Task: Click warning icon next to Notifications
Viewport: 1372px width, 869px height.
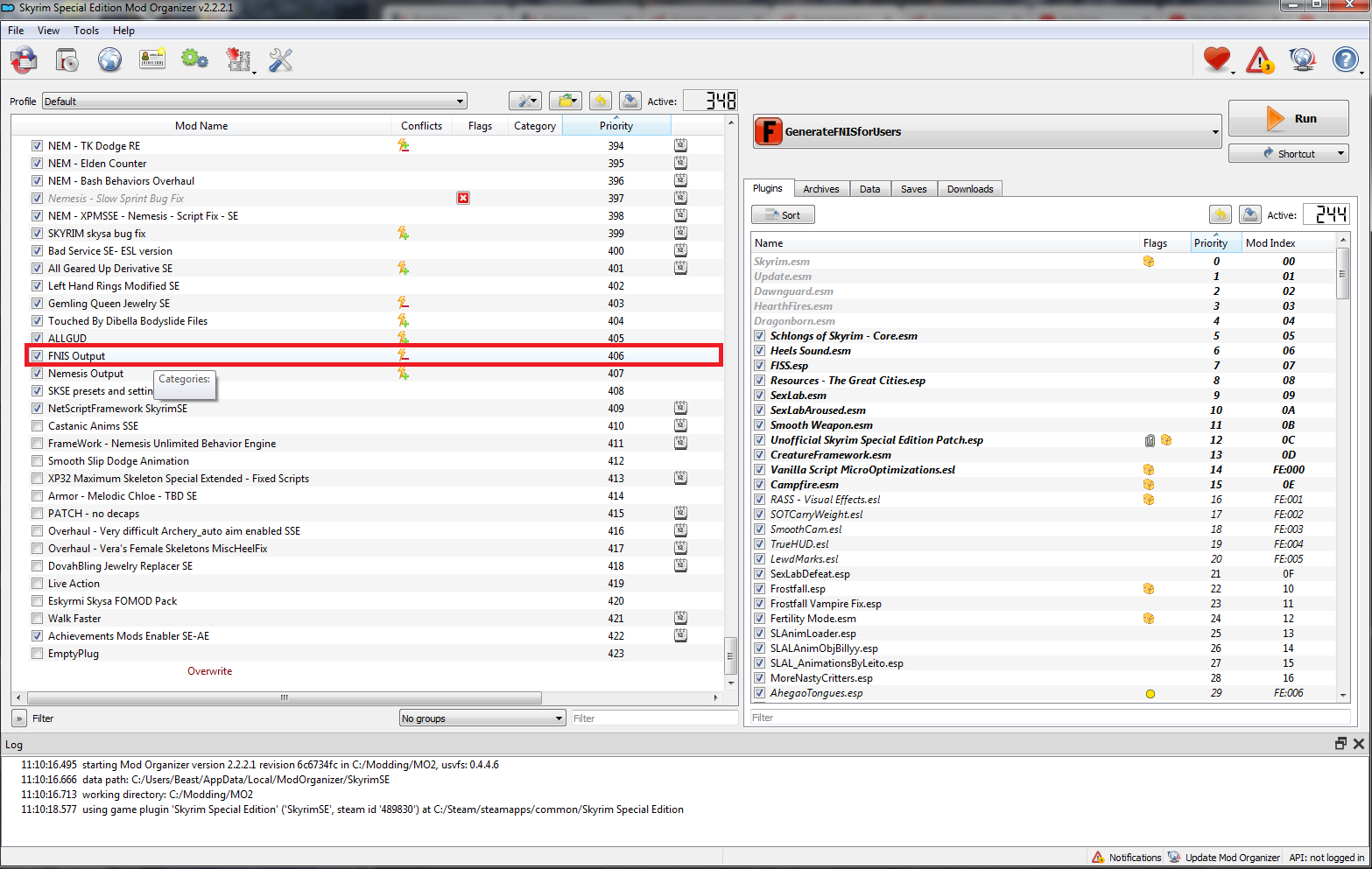Action: coord(1098,857)
